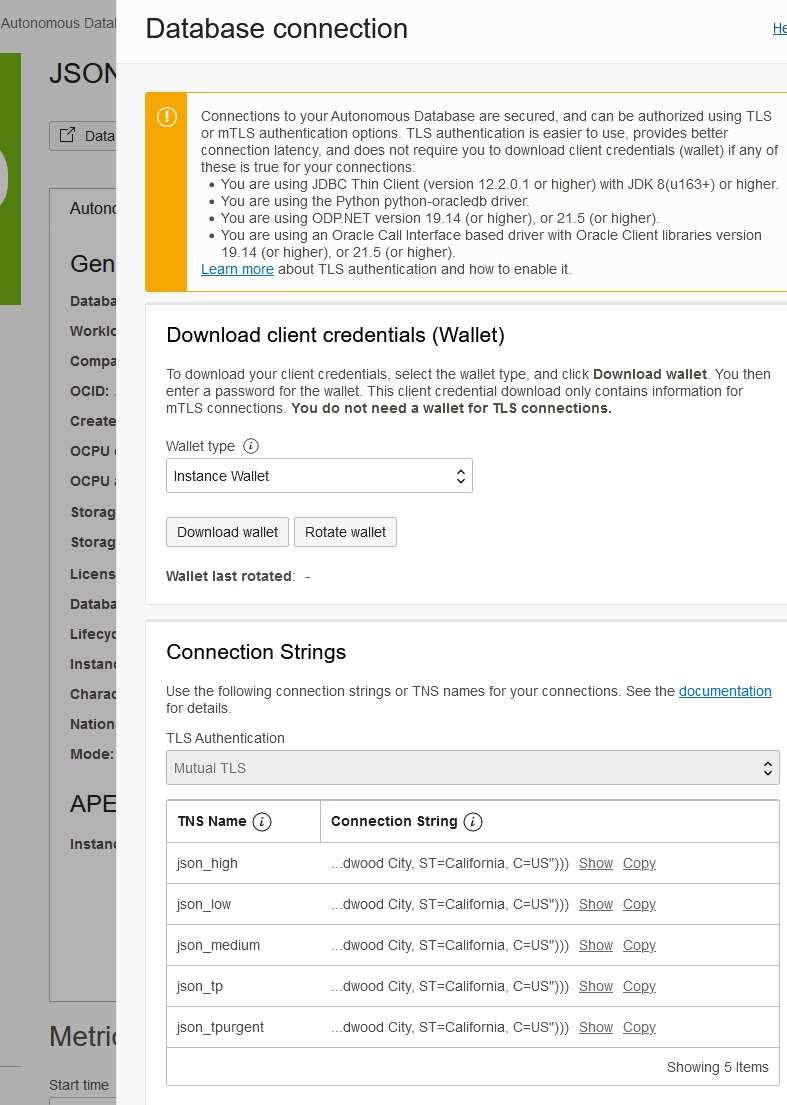This screenshot has height=1105, width=787.
Task: Copy the json_tpurgent connection string
Action: pyautogui.click(x=639, y=1027)
